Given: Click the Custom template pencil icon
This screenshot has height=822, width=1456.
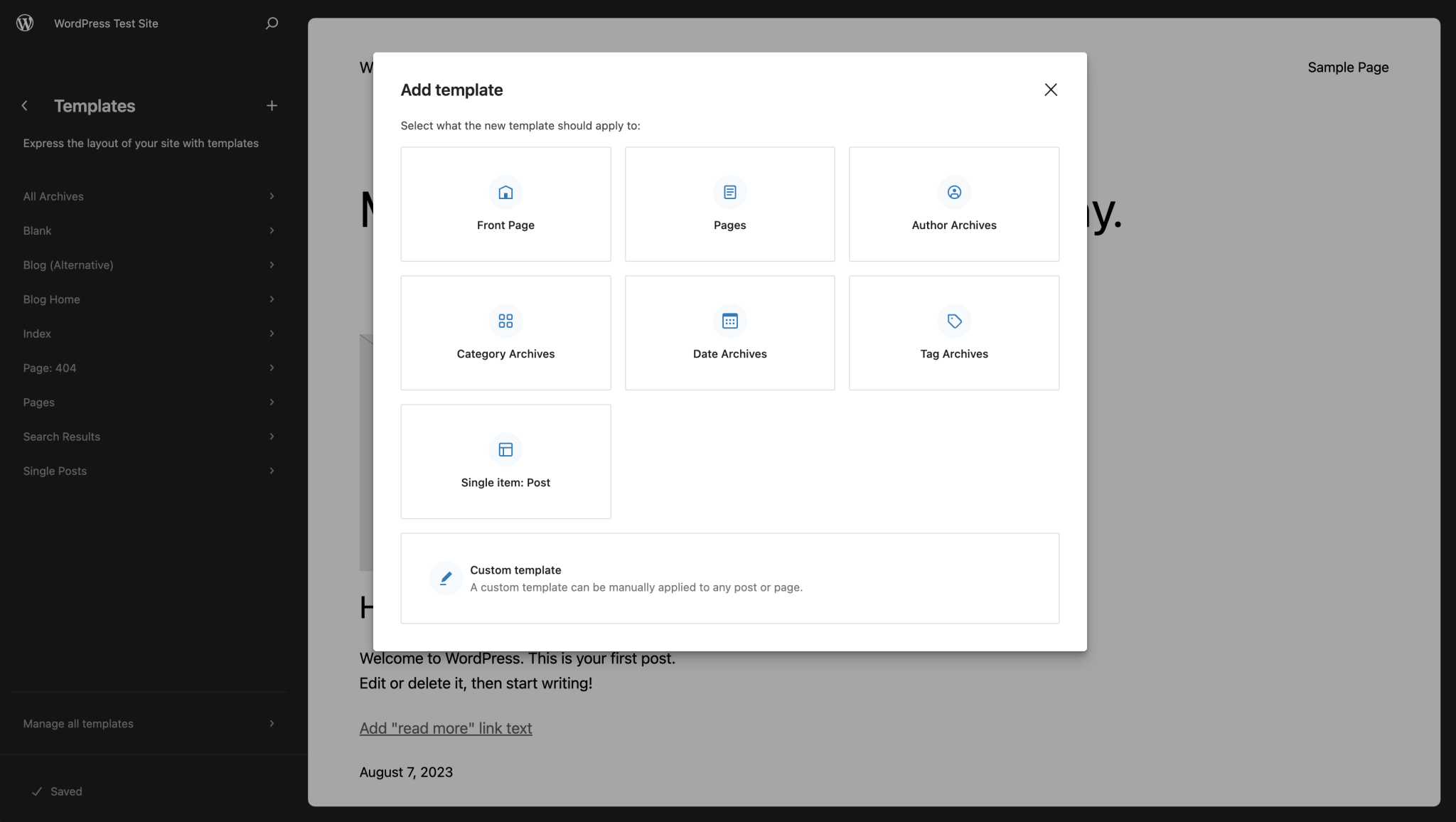Looking at the screenshot, I should pyautogui.click(x=446, y=578).
